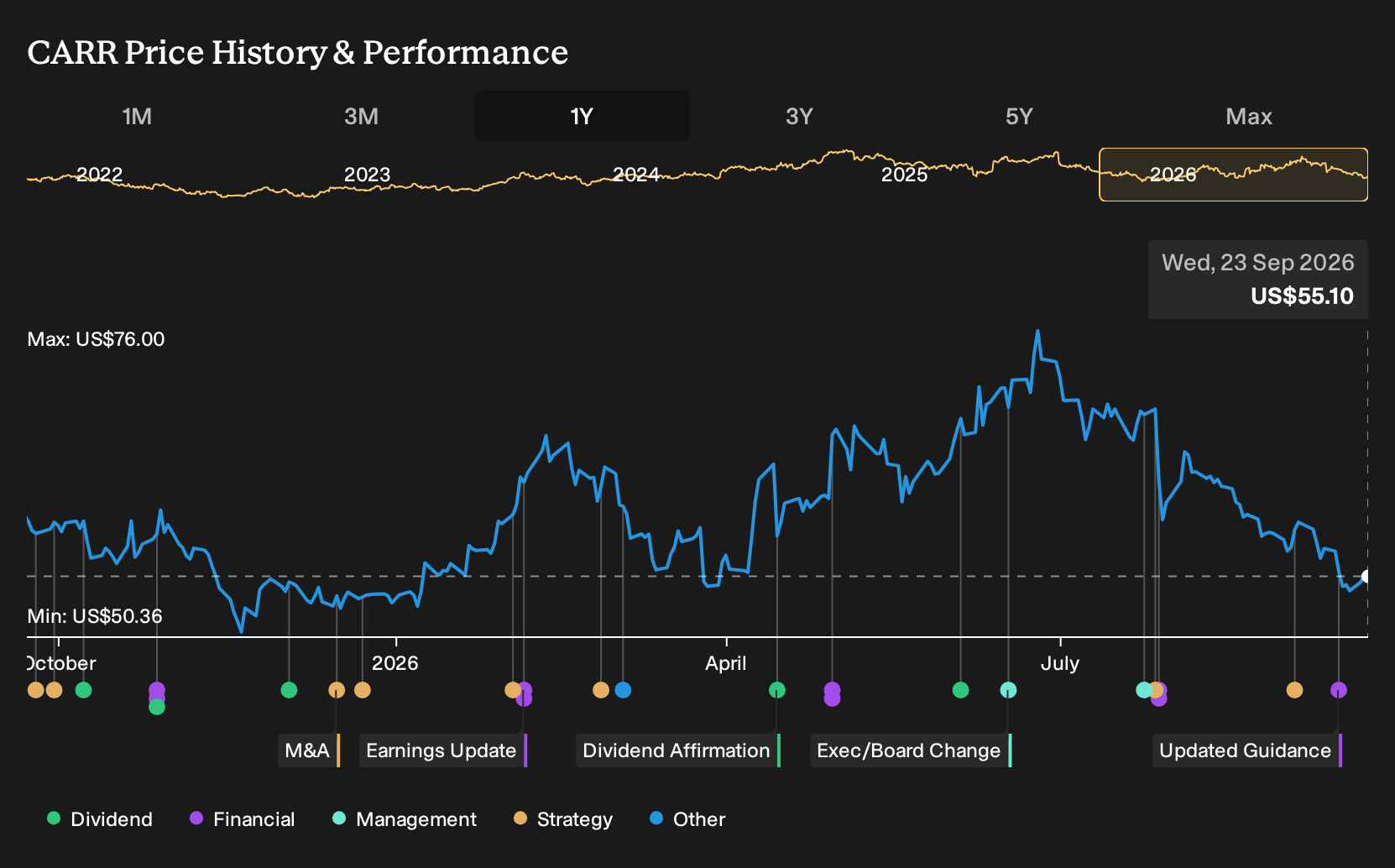Click 2023 in the overview mini chart
This screenshot has height=868, width=1395.
coord(368,175)
